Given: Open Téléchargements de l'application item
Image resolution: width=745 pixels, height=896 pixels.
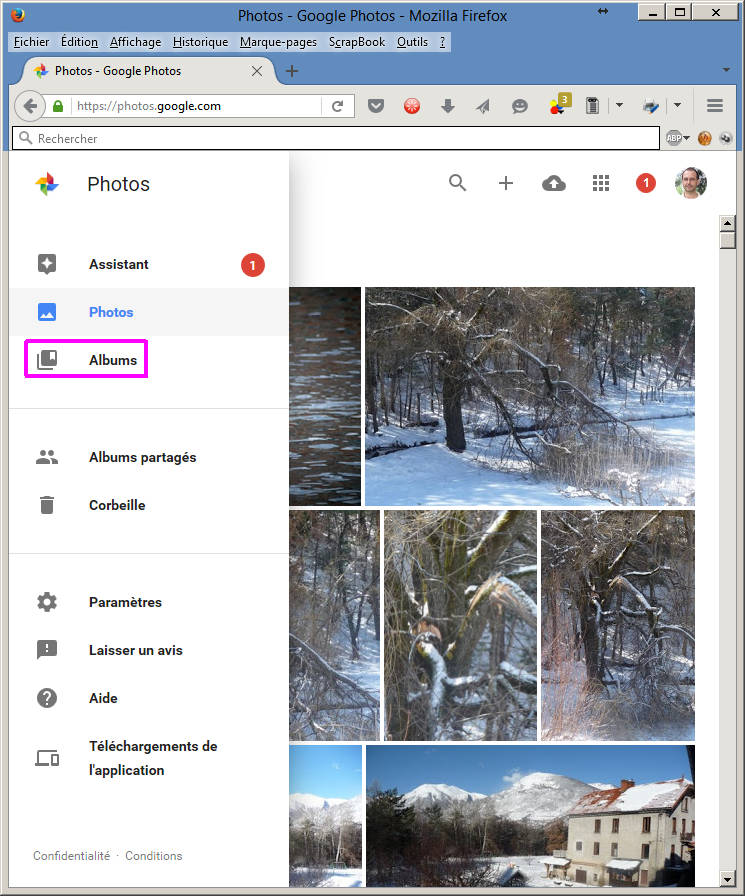Looking at the screenshot, I should tap(149, 758).
